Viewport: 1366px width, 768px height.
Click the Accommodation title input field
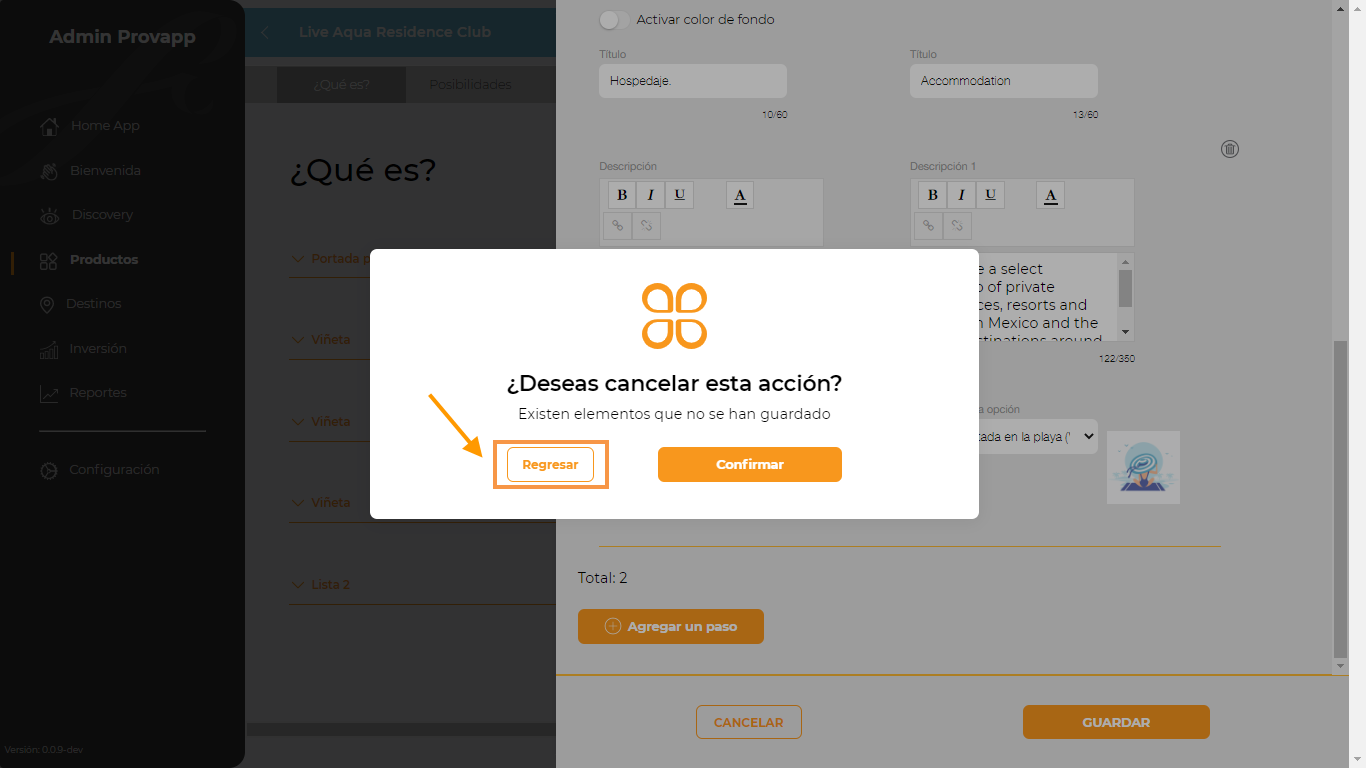(1004, 81)
